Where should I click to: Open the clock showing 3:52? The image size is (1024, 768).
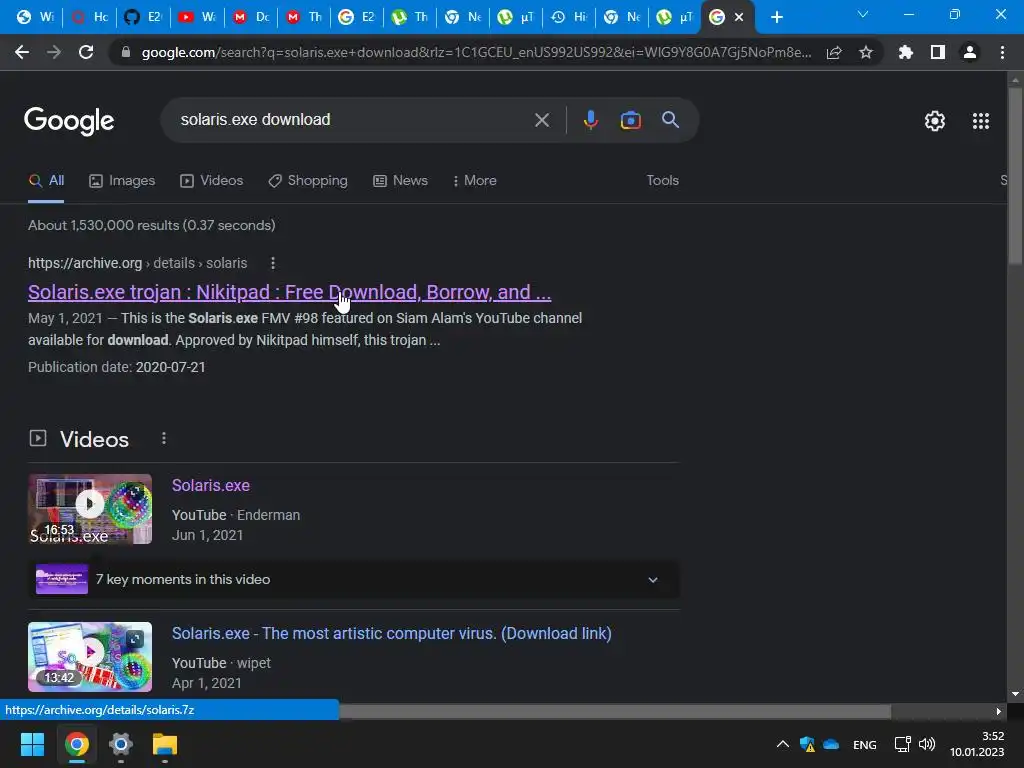coord(977,744)
